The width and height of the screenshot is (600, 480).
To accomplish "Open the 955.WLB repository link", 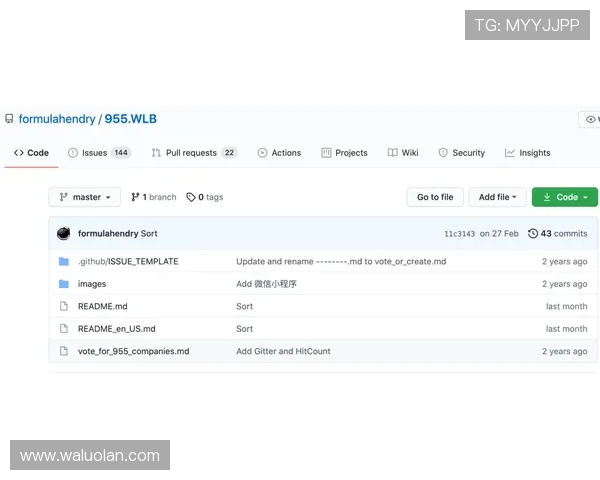I will point(131,119).
